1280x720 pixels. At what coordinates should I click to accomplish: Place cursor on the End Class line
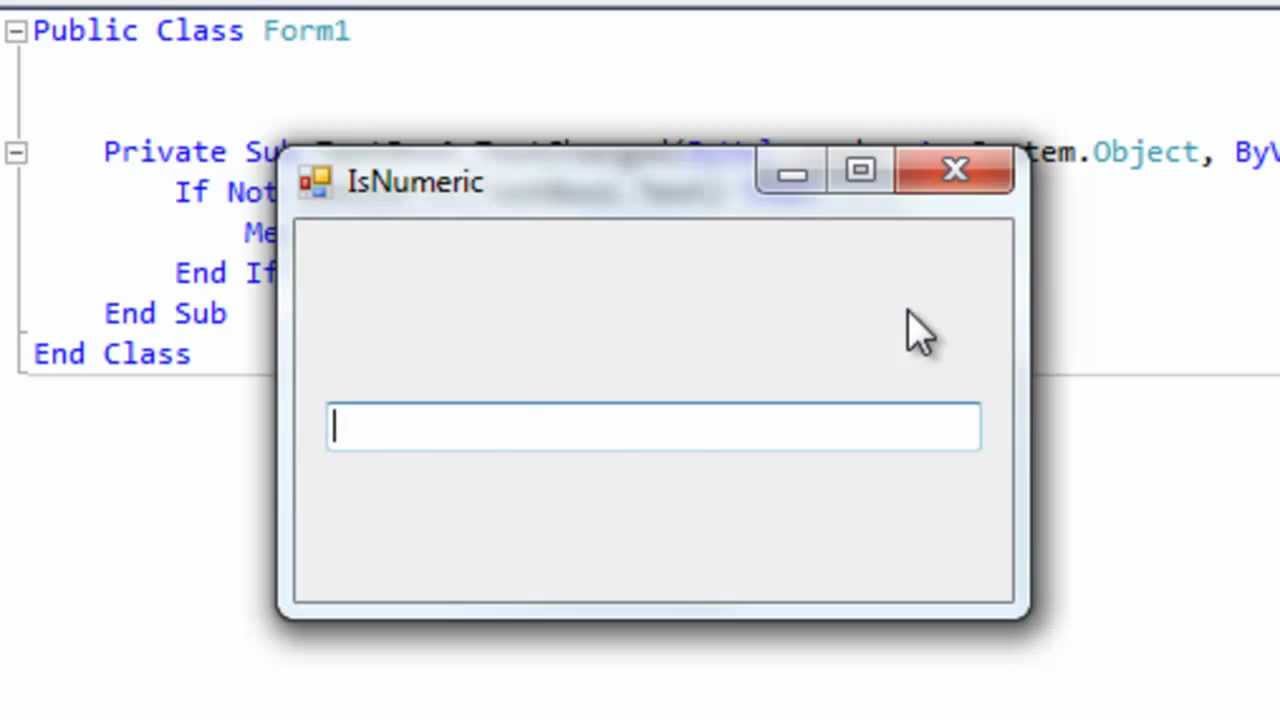pos(112,354)
